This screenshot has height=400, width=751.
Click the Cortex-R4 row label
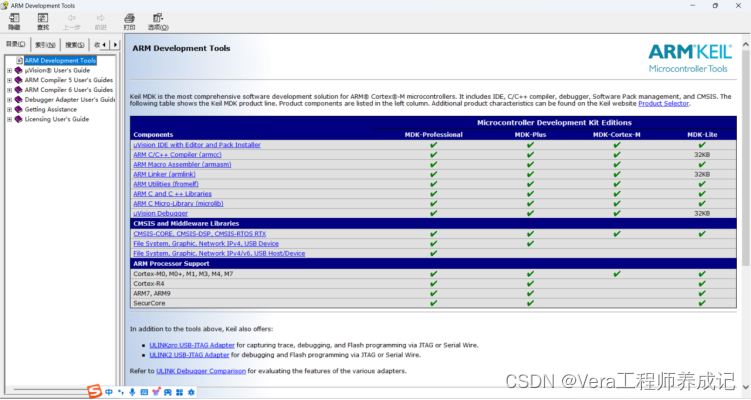[148, 284]
